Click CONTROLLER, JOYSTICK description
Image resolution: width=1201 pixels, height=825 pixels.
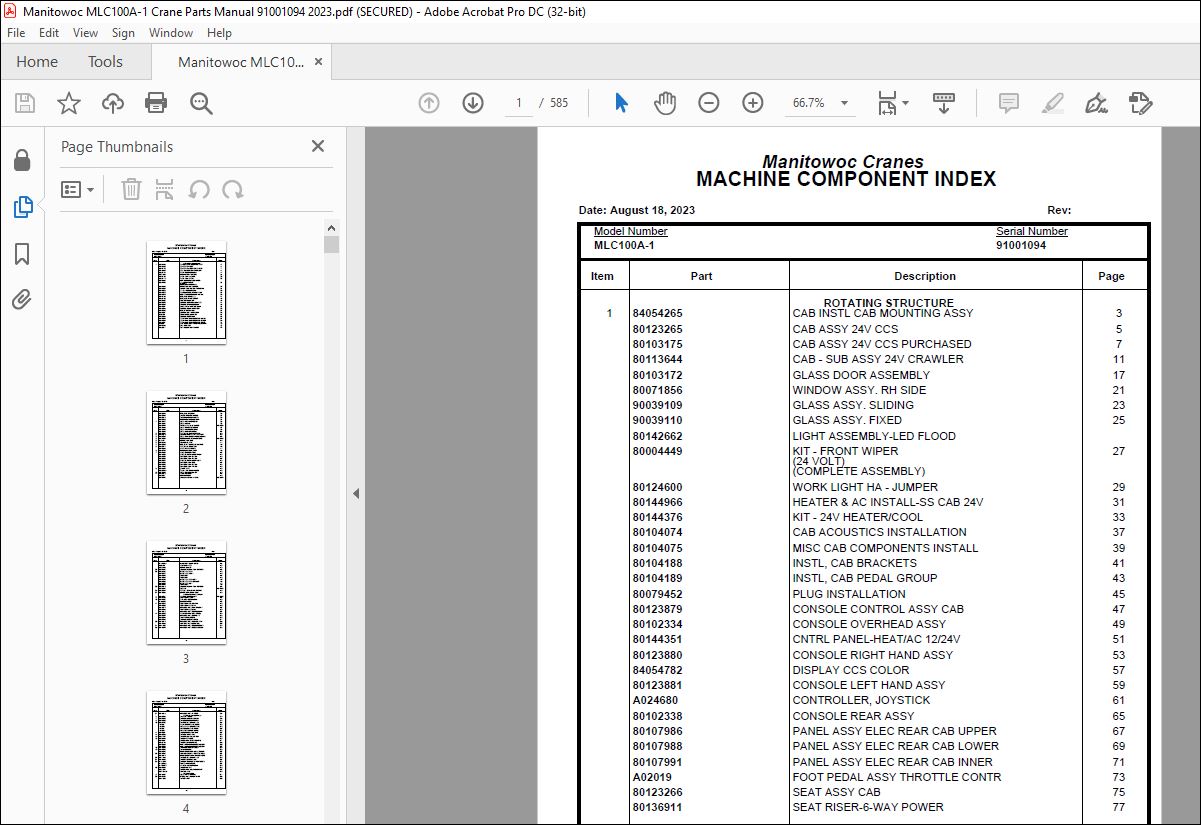coord(861,701)
